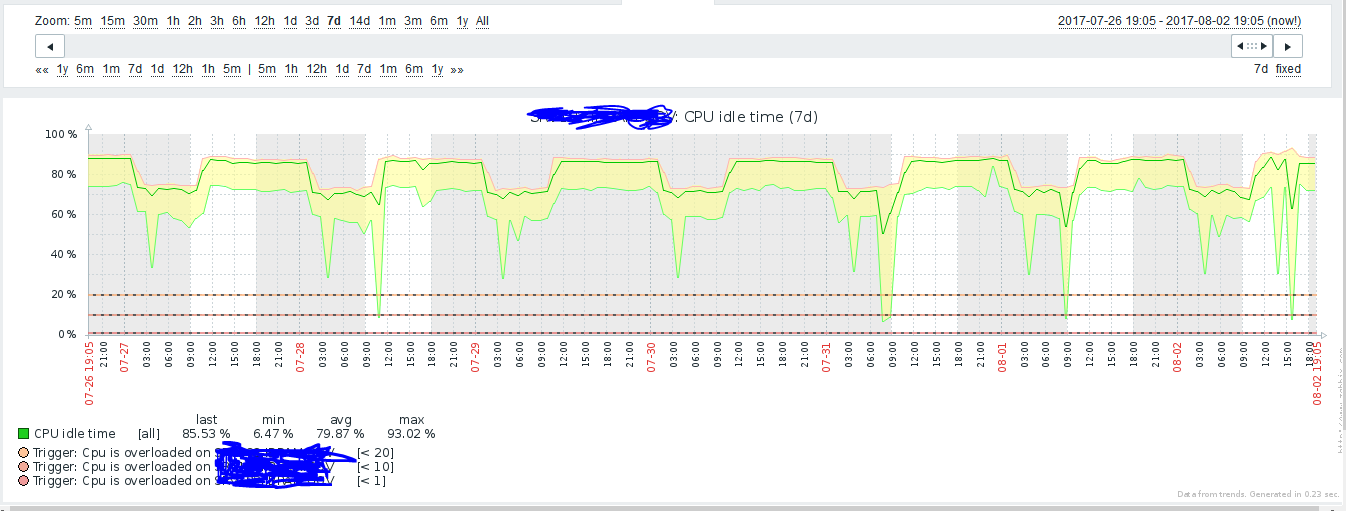
Task: Click the CPU idle time graph title
Action: coord(750,117)
